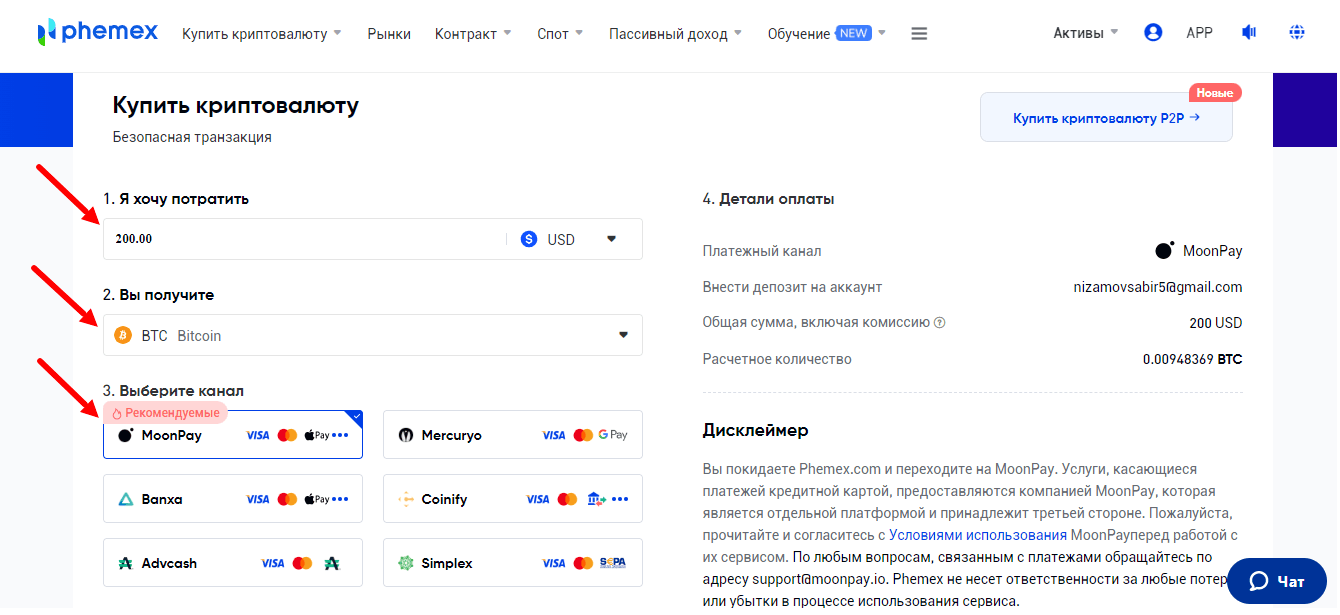The width and height of the screenshot is (1340, 615).
Task: Open the Рынки menu item
Action: click(389, 34)
